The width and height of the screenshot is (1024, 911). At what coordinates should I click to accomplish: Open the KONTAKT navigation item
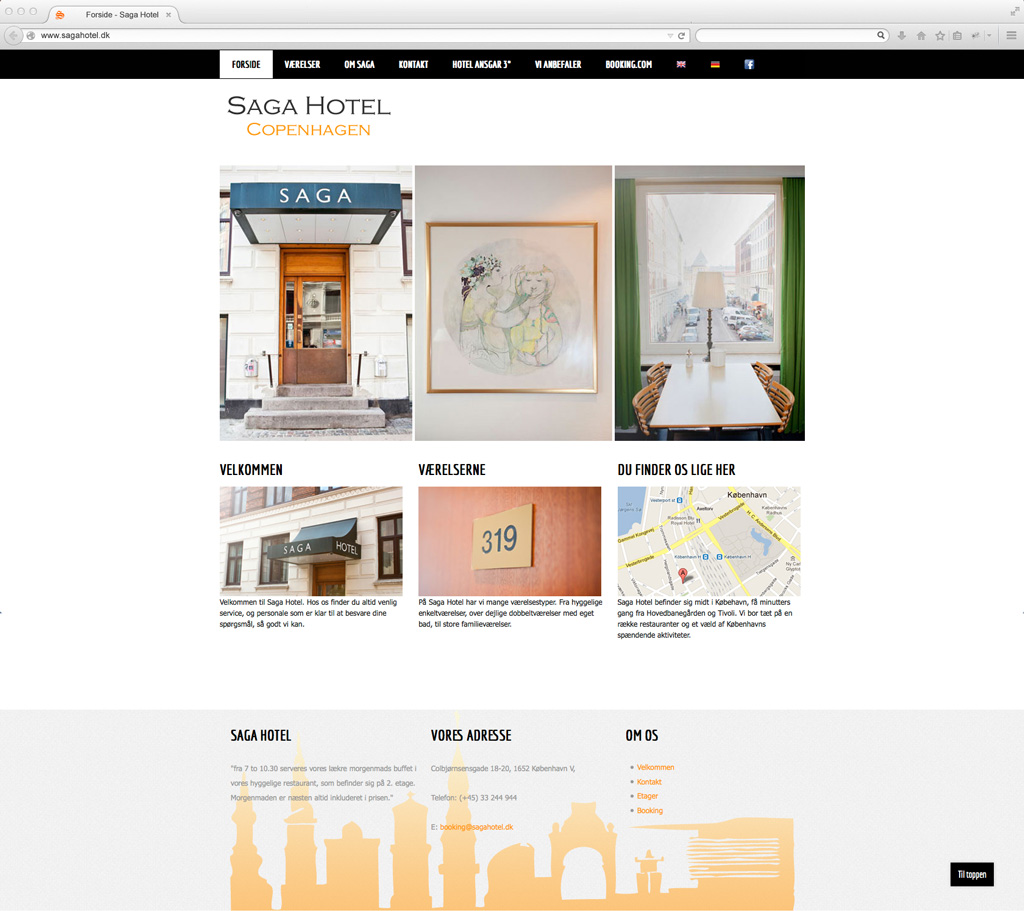click(413, 64)
